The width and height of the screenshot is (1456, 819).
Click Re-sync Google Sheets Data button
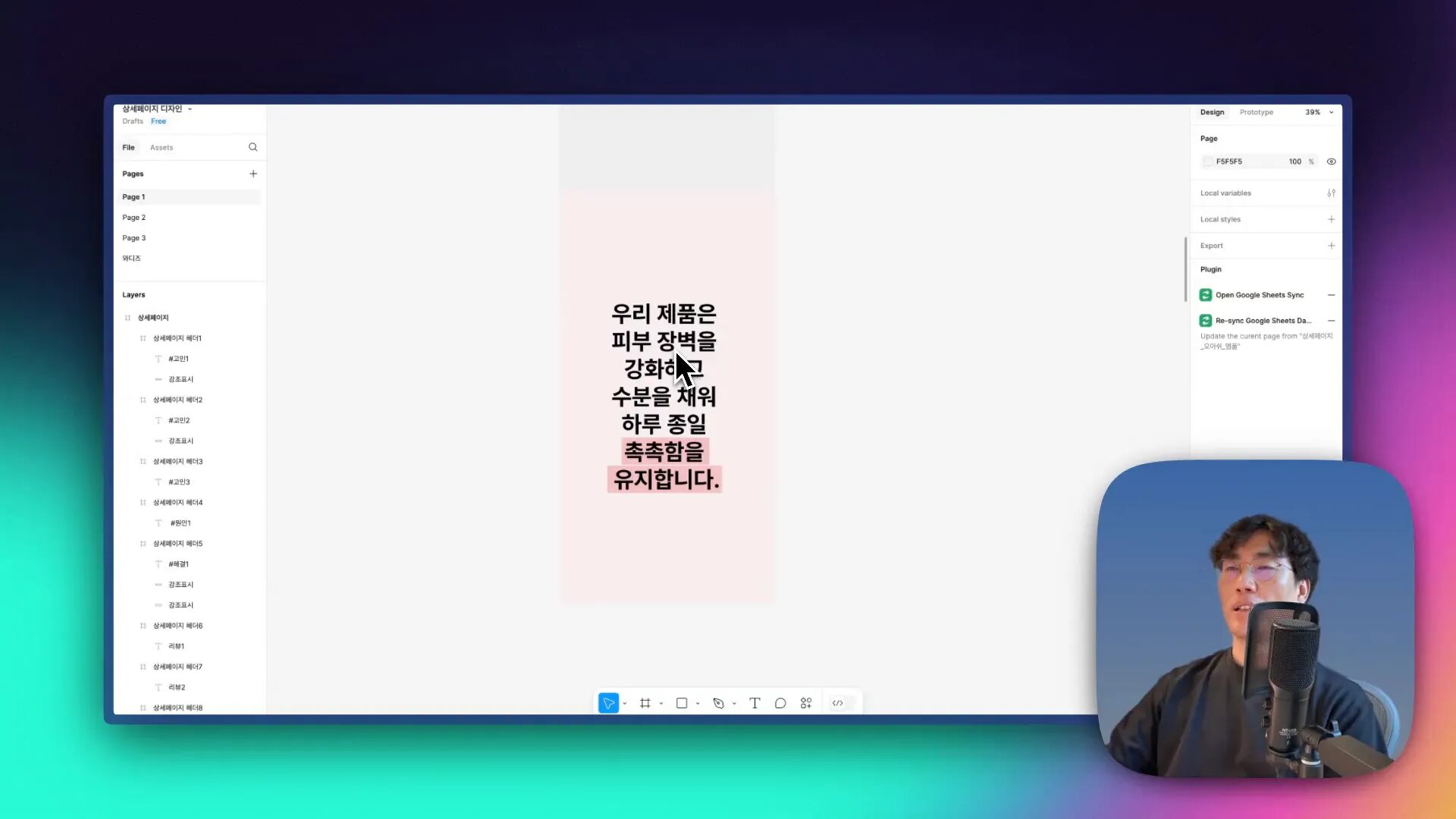pyautogui.click(x=1263, y=320)
